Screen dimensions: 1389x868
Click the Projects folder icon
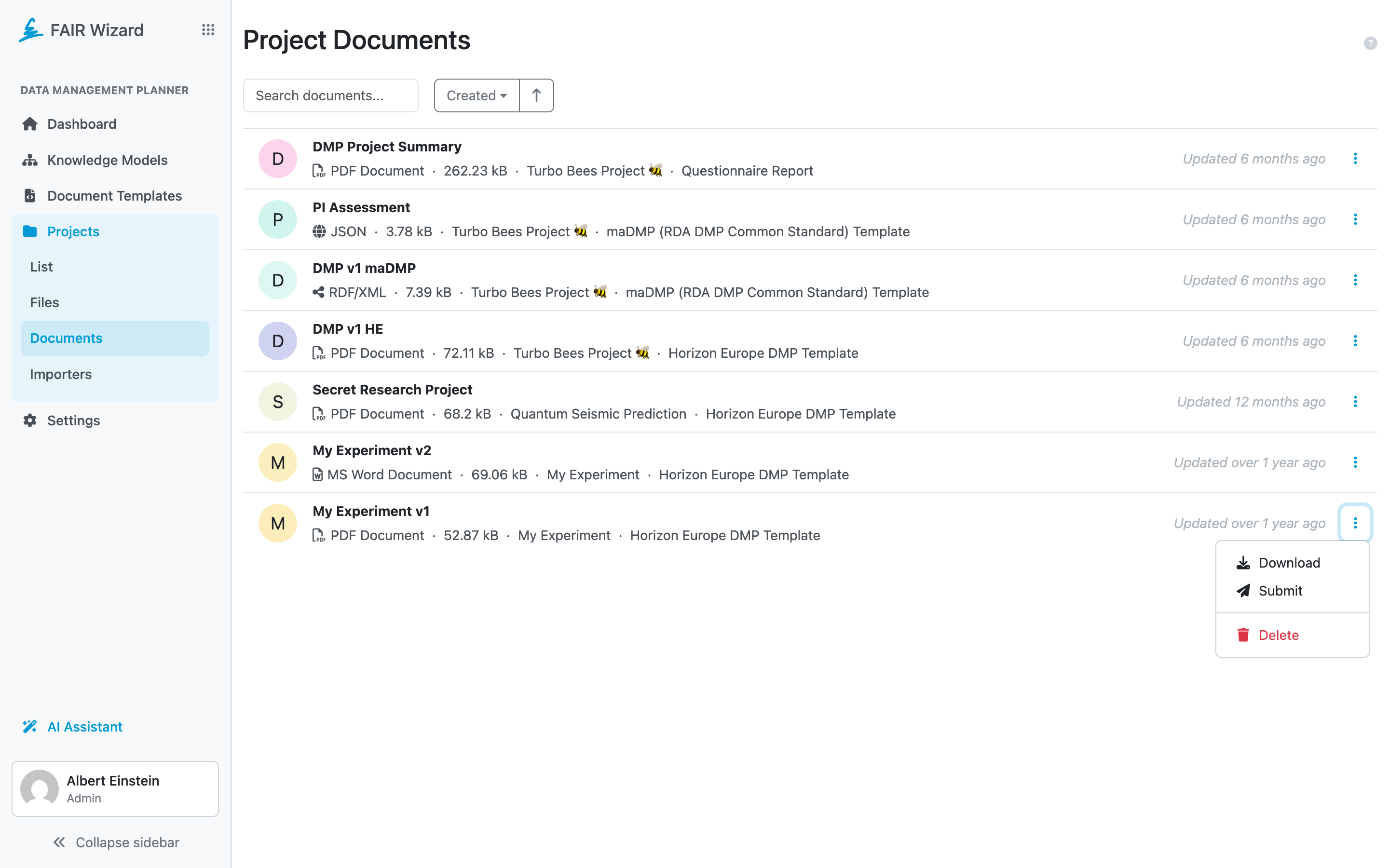(x=30, y=231)
